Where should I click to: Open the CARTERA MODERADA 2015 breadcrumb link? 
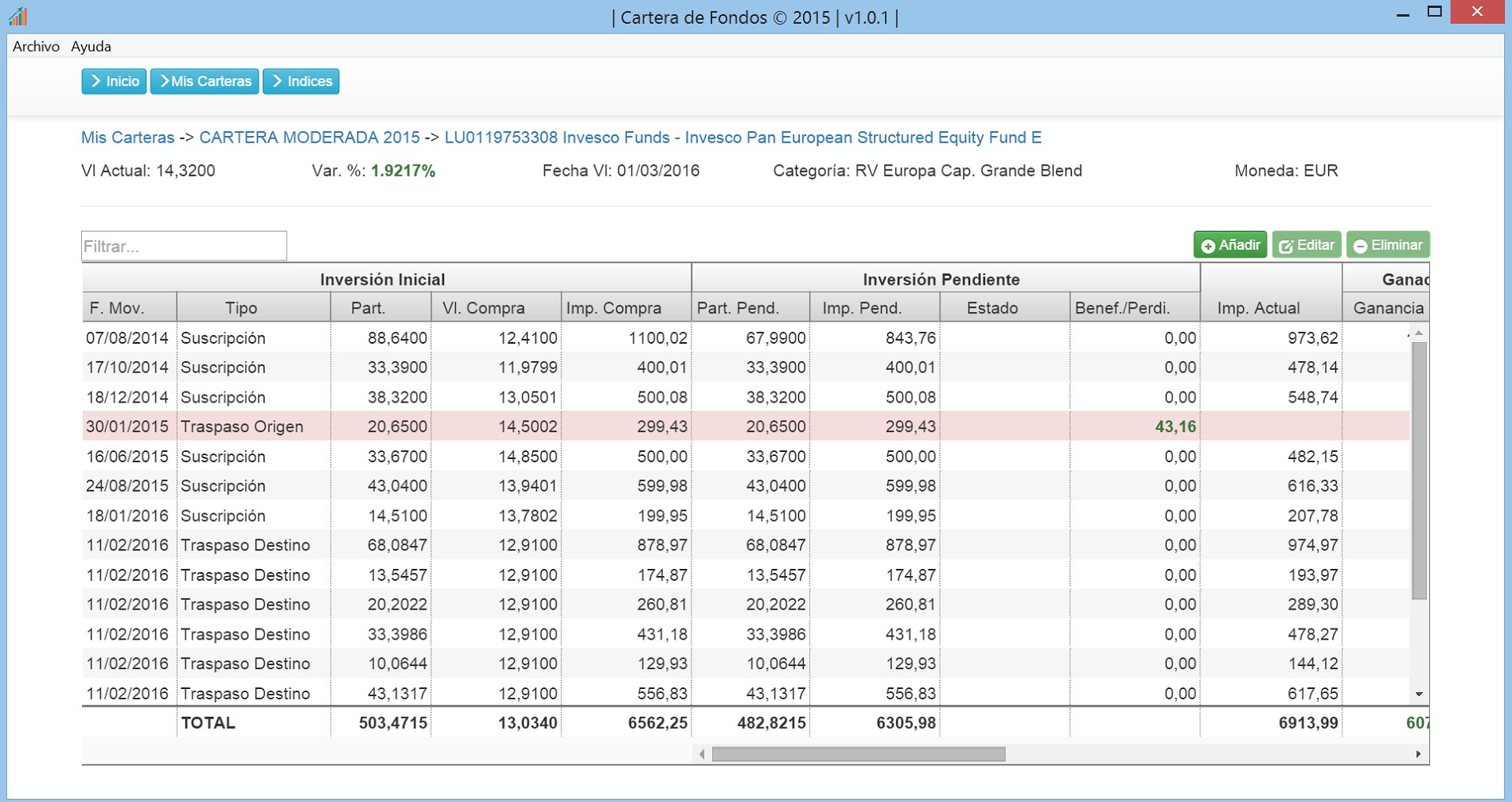click(310, 138)
